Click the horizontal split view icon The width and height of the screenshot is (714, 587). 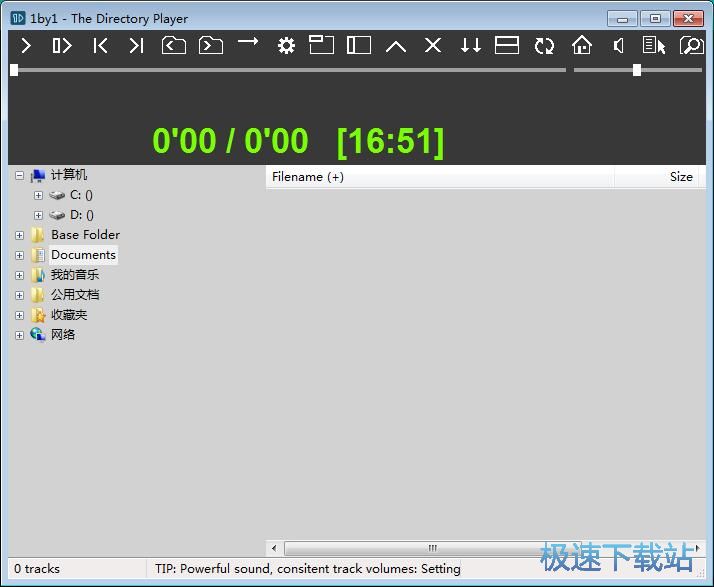click(x=507, y=45)
